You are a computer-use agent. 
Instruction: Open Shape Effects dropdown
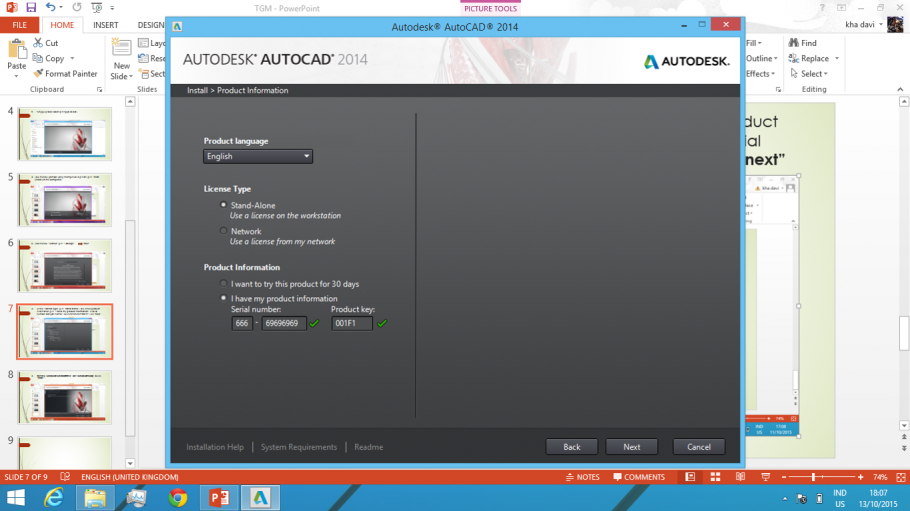pyautogui.click(x=760, y=74)
